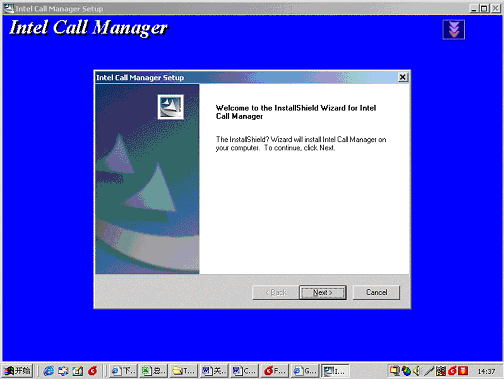The height and width of the screenshot is (379, 504).
Task: Switch to the 'G...' browser taskbar button
Action: pos(305,371)
